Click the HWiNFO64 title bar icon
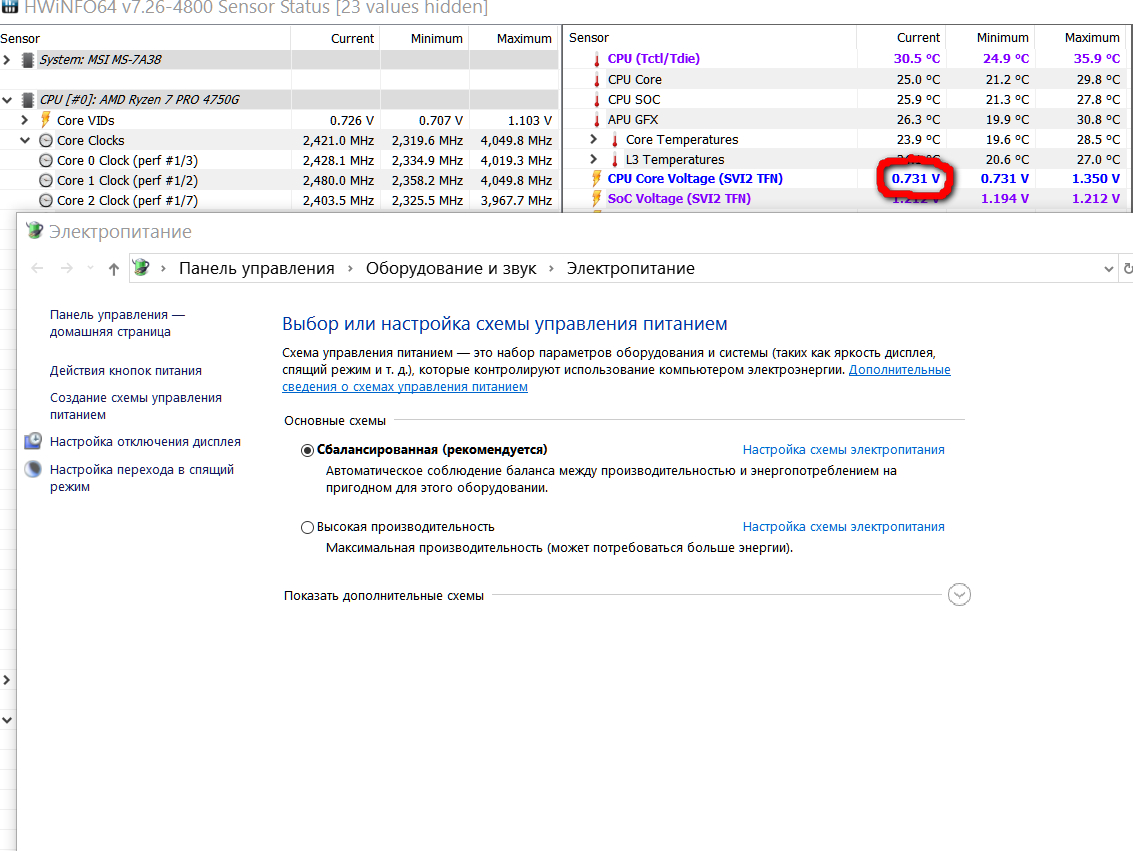The width and height of the screenshot is (1133, 851). coord(10,7)
